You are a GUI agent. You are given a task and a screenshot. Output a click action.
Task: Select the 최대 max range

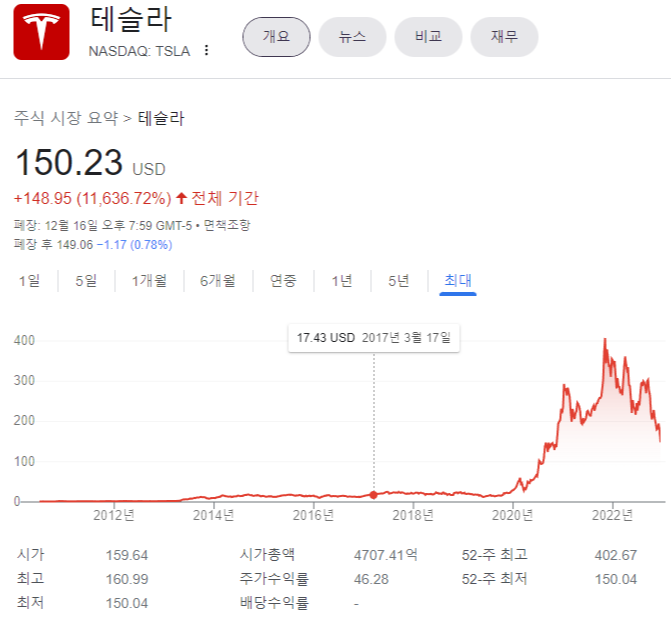(458, 281)
